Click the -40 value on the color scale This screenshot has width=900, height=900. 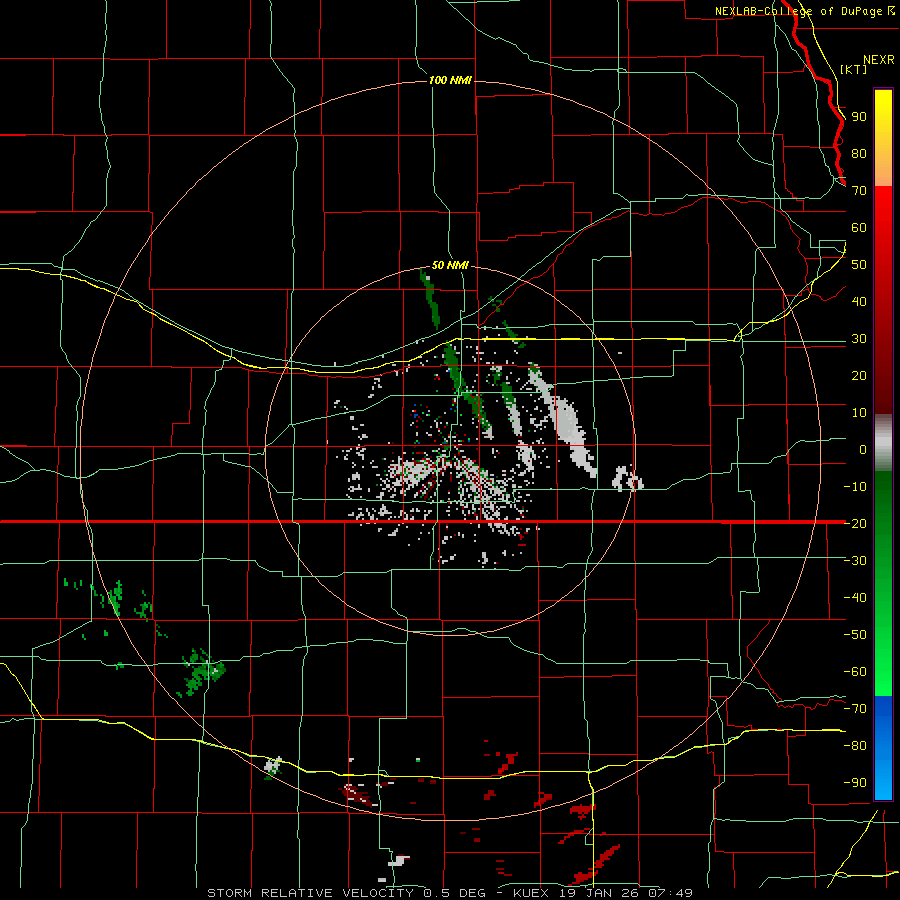click(x=855, y=598)
